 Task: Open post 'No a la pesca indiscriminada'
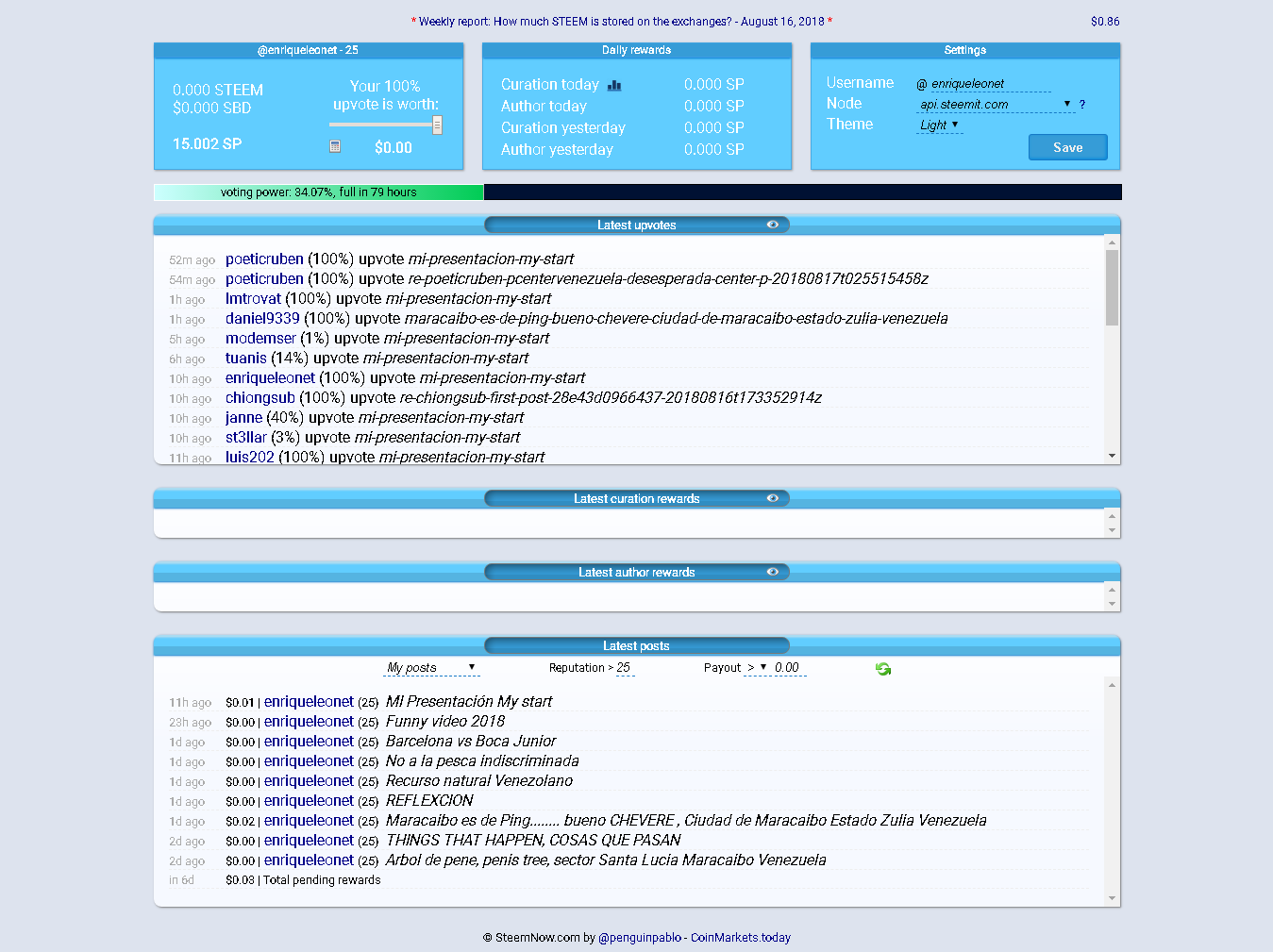tap(481, 760)
